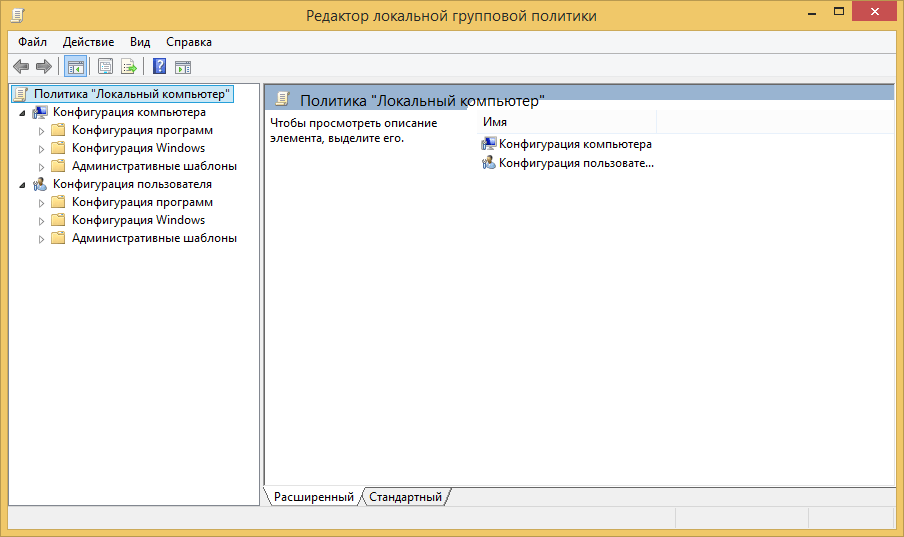The image size is (904, 537).
Task: Collapse the Конфигурация компьютера tree node
Action: [22, 113]
